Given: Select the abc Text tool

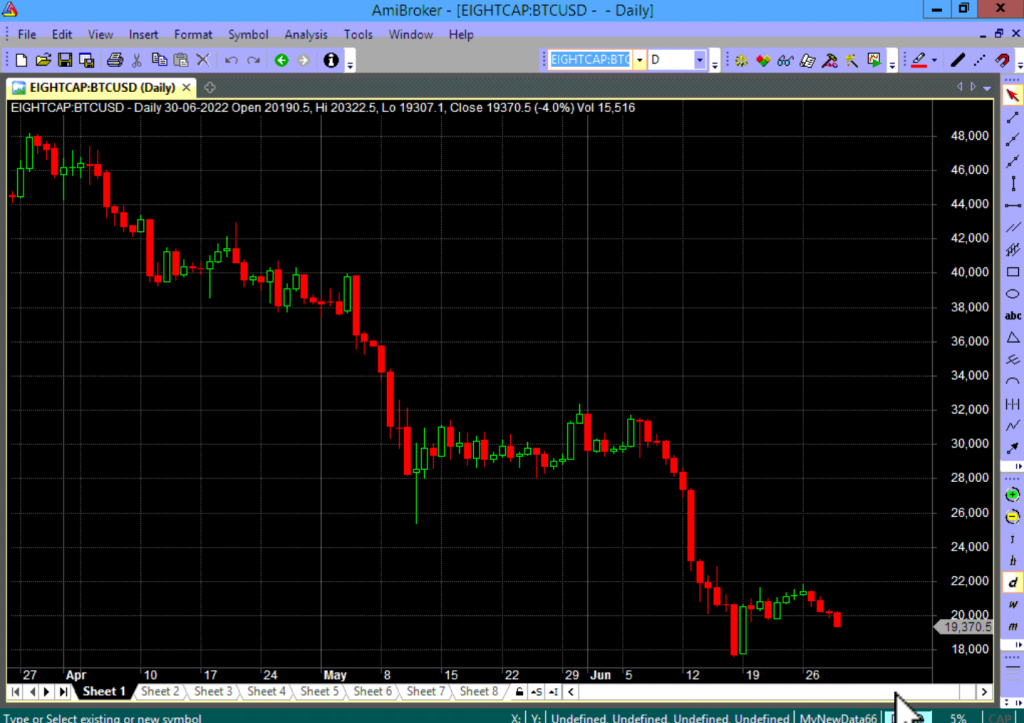Looking at the screenshot, I should point(1012,316).
